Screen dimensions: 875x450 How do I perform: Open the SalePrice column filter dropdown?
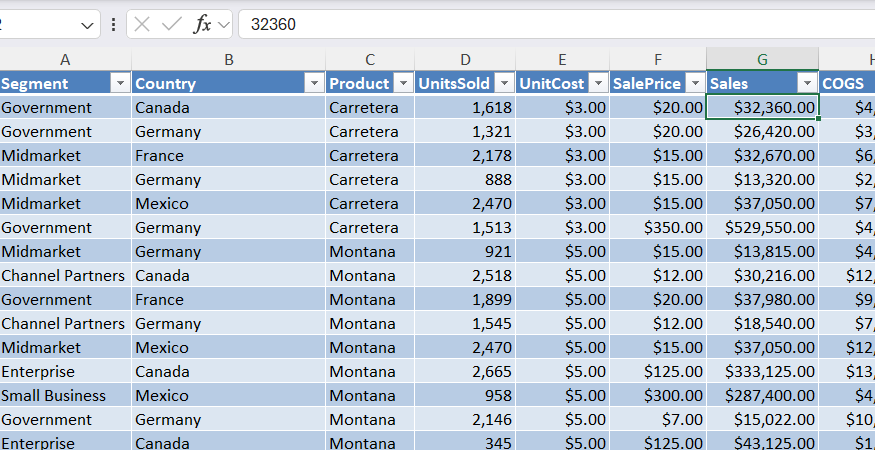(x=695, y=84)
